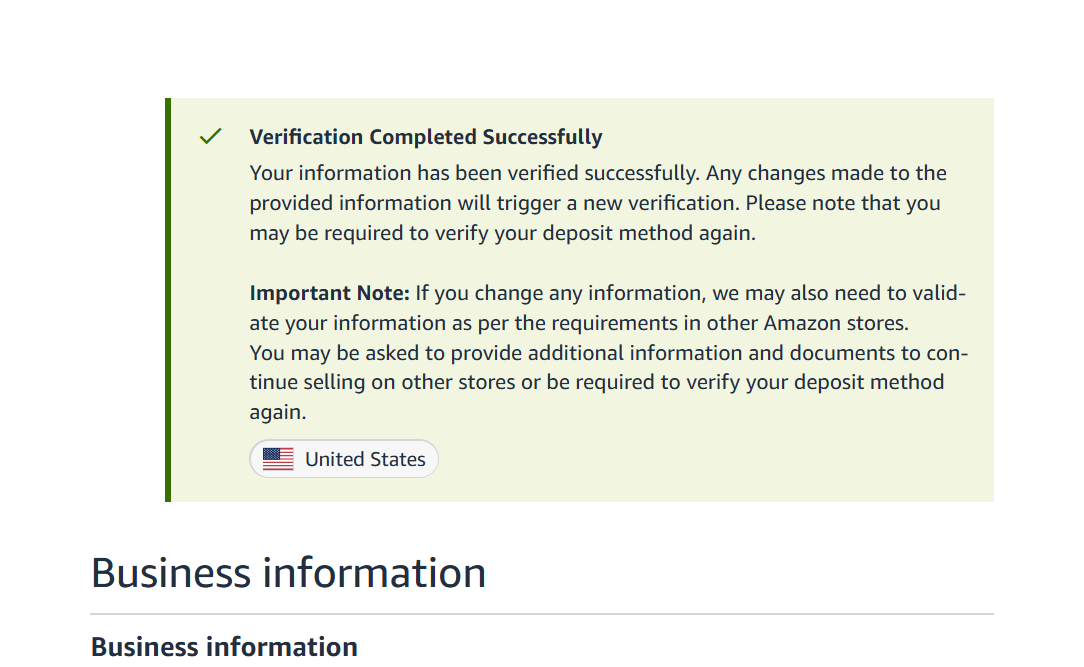The image size is (1084, 667).
Task: Click the phrase Any changes made to the
Action: tap(826, 173)
